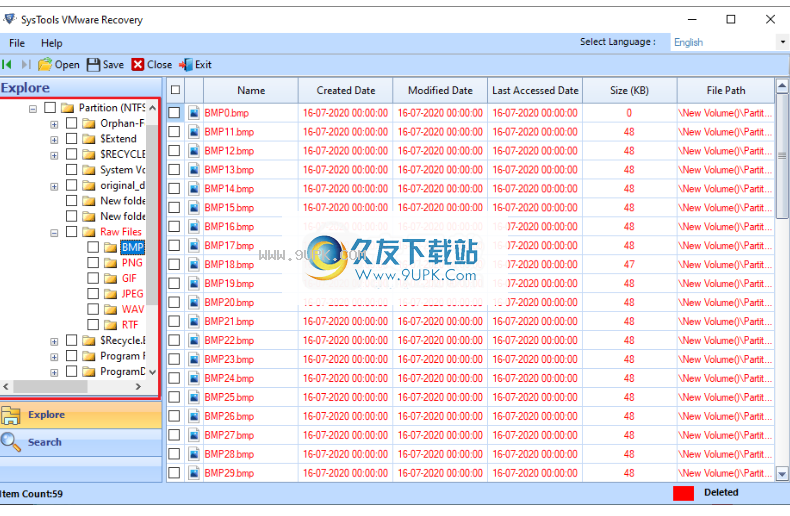
Task: Tick the Partition (NTFS) tree checkbox
Action: [50, 107]
